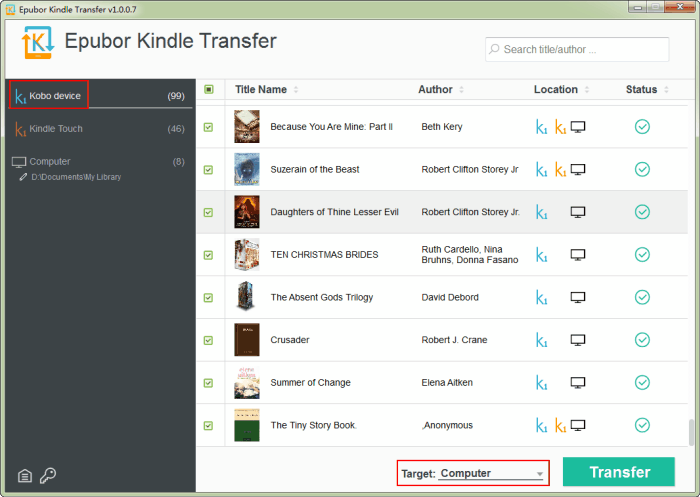Open the register key icon

click(48, 475)
